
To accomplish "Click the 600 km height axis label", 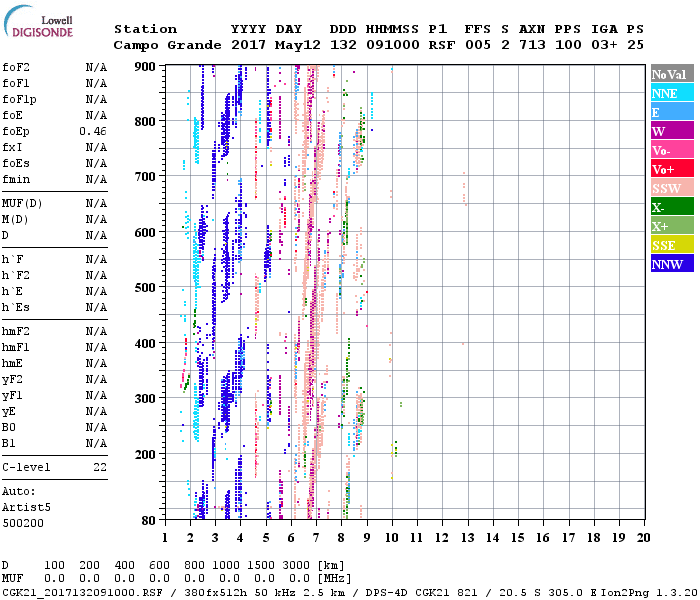I will (145, 232).
